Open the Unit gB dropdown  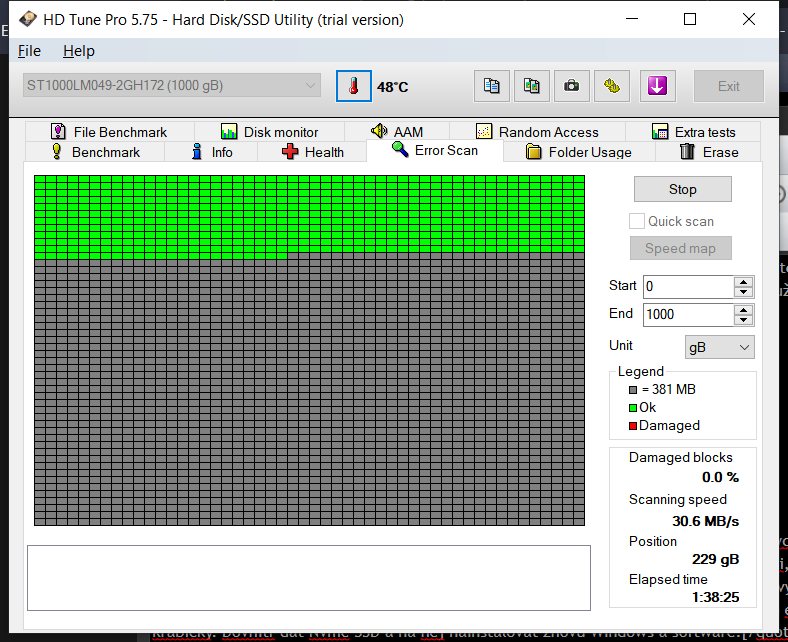tap(719, 347)
